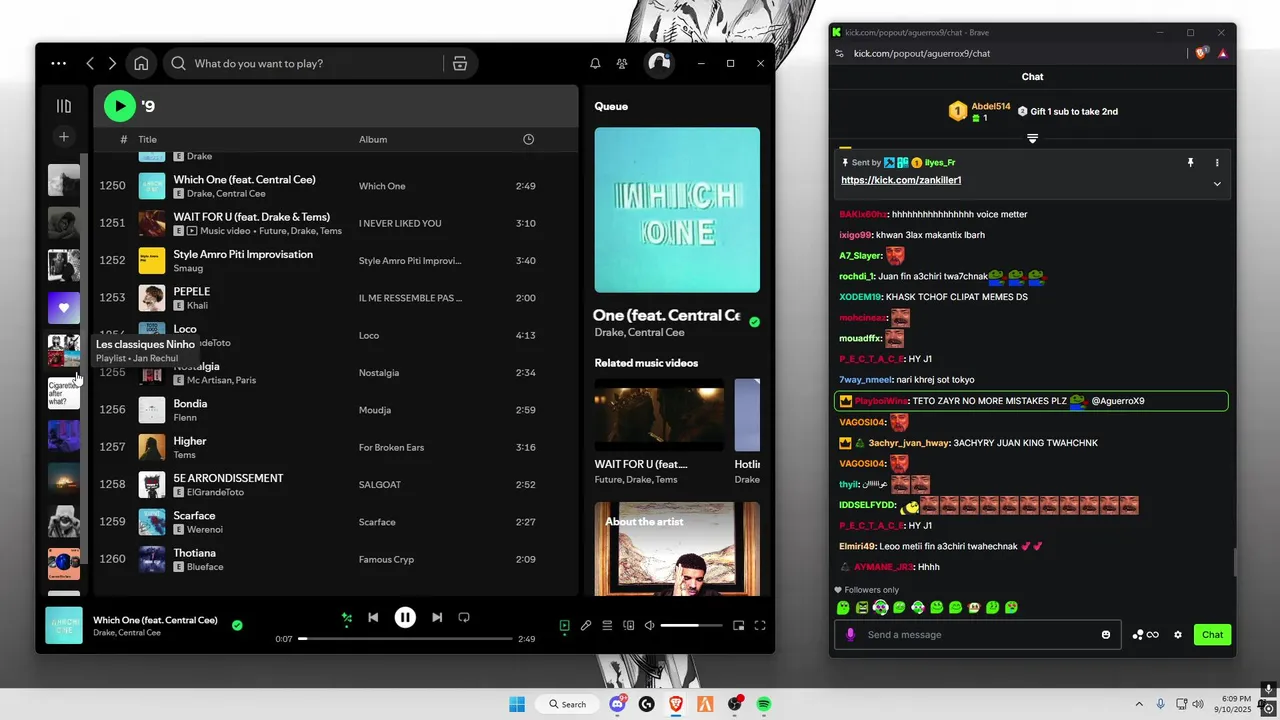Go to previous track in Spotify

click(373, 618)
